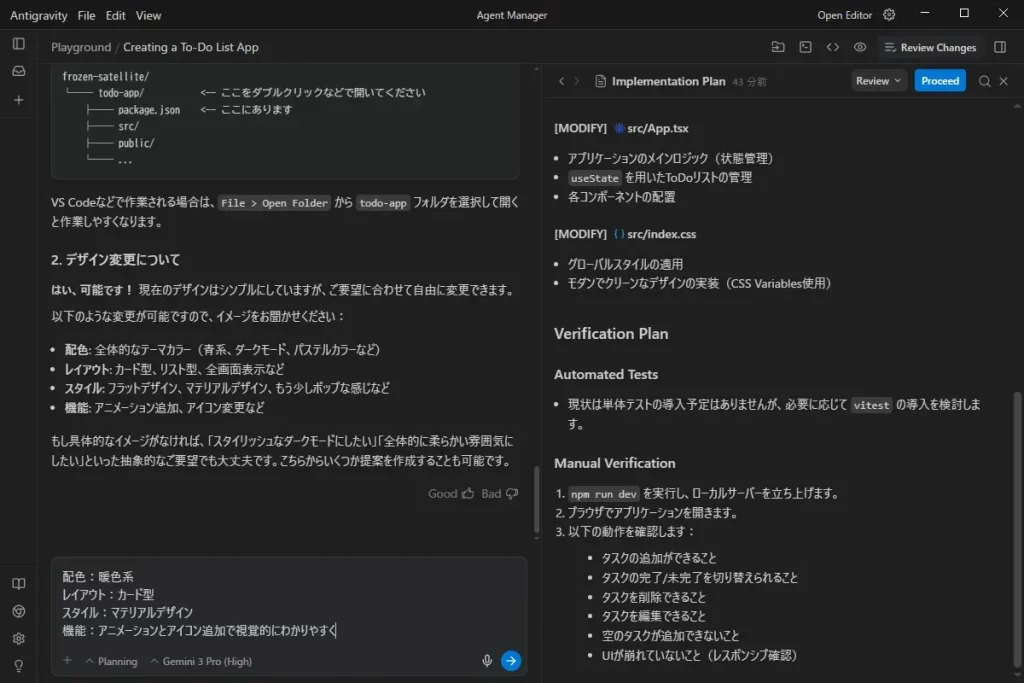The image size is (1024, 683).
Task: Click File > Open Folder inline code
Action: click(x=274, y=203)
